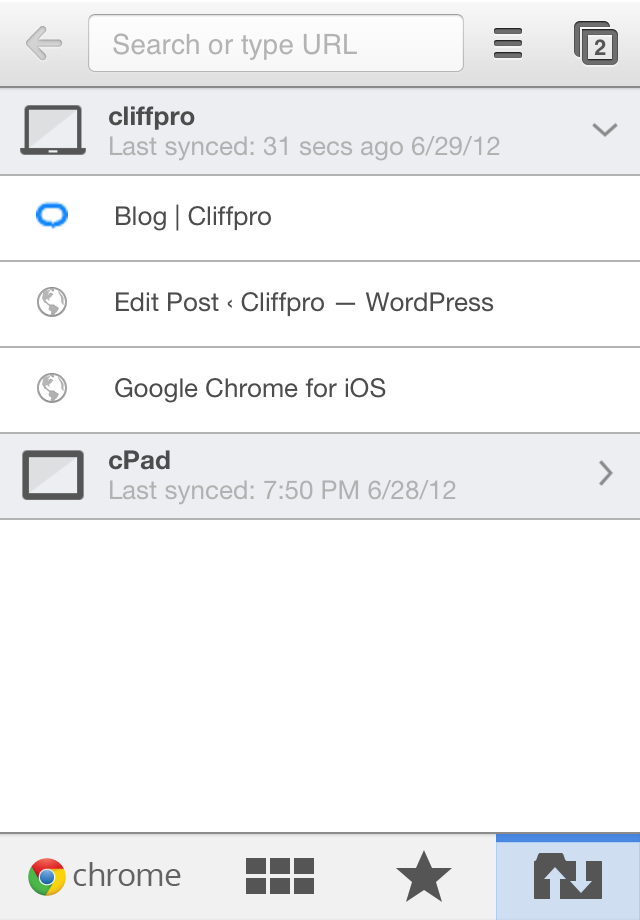The height and width of the screenshot is (920, 640).
Task: Select the Other Devices sync tab
Action: click(568, 877)
